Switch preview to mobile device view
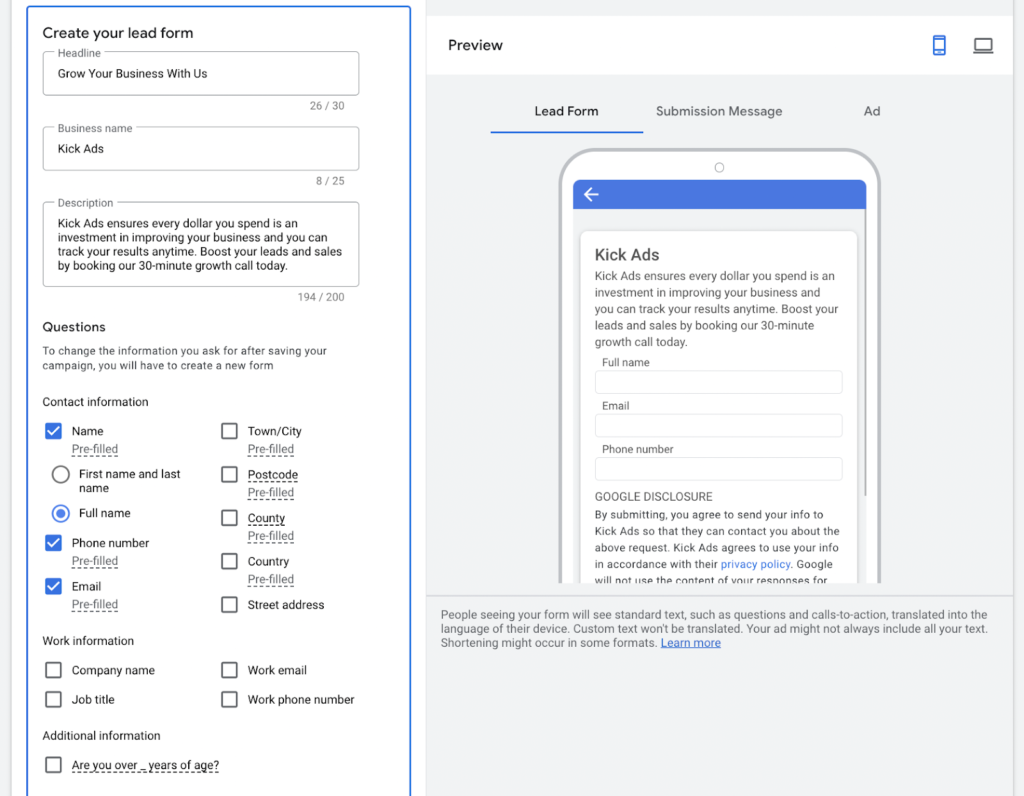This screenshot has width=1024, height=796. (939, 45)
